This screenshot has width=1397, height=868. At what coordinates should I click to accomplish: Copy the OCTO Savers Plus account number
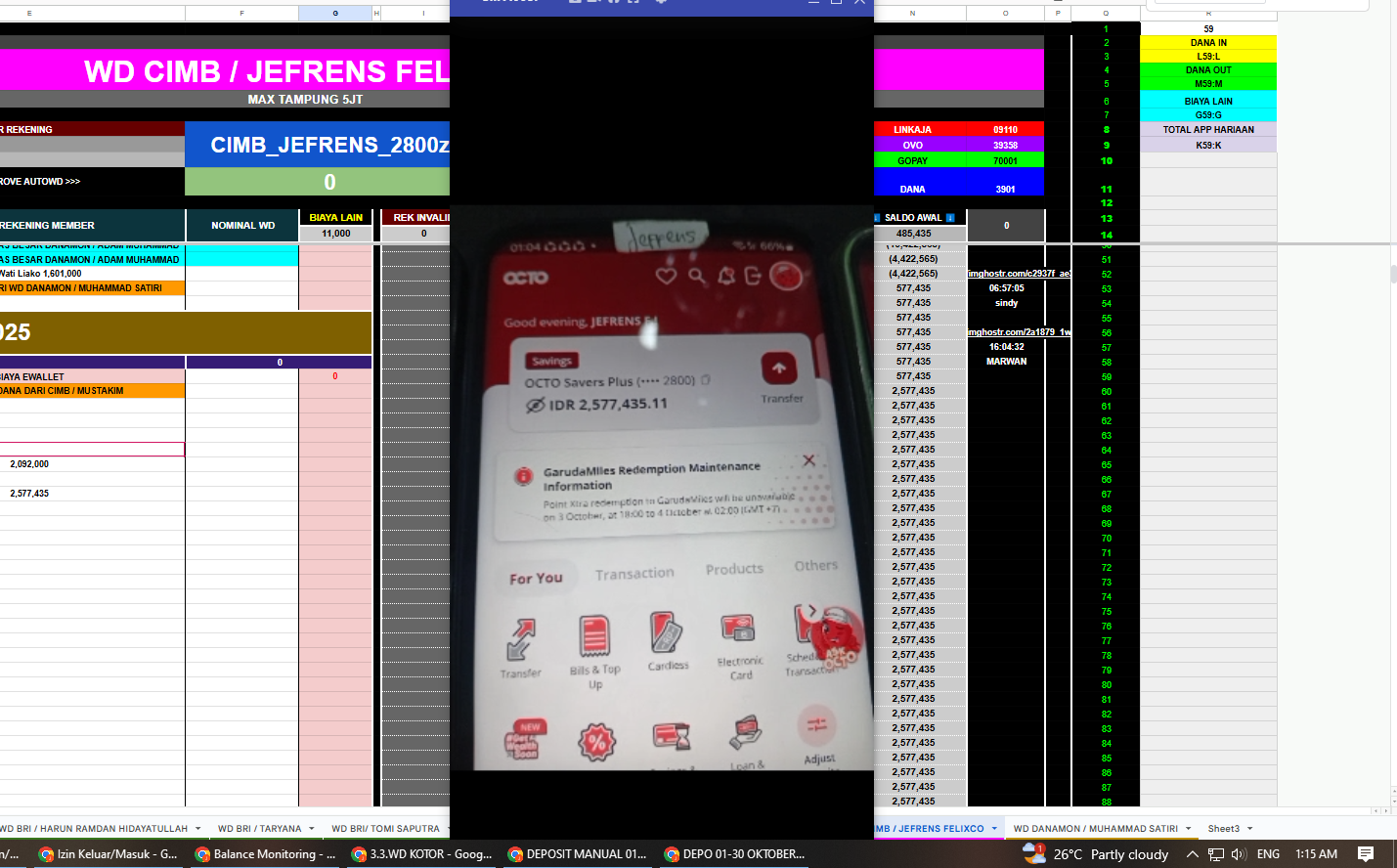(x=706, y=380)
